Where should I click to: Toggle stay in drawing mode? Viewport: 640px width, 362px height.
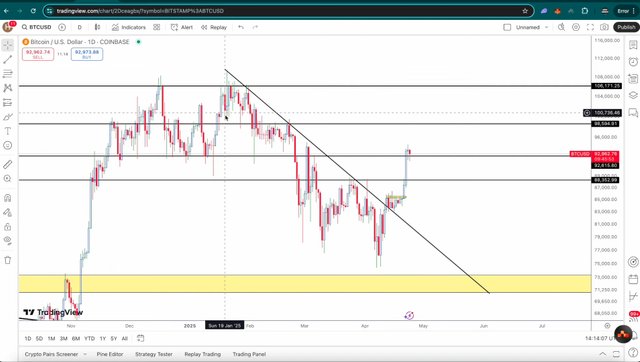tap(7, 213)
